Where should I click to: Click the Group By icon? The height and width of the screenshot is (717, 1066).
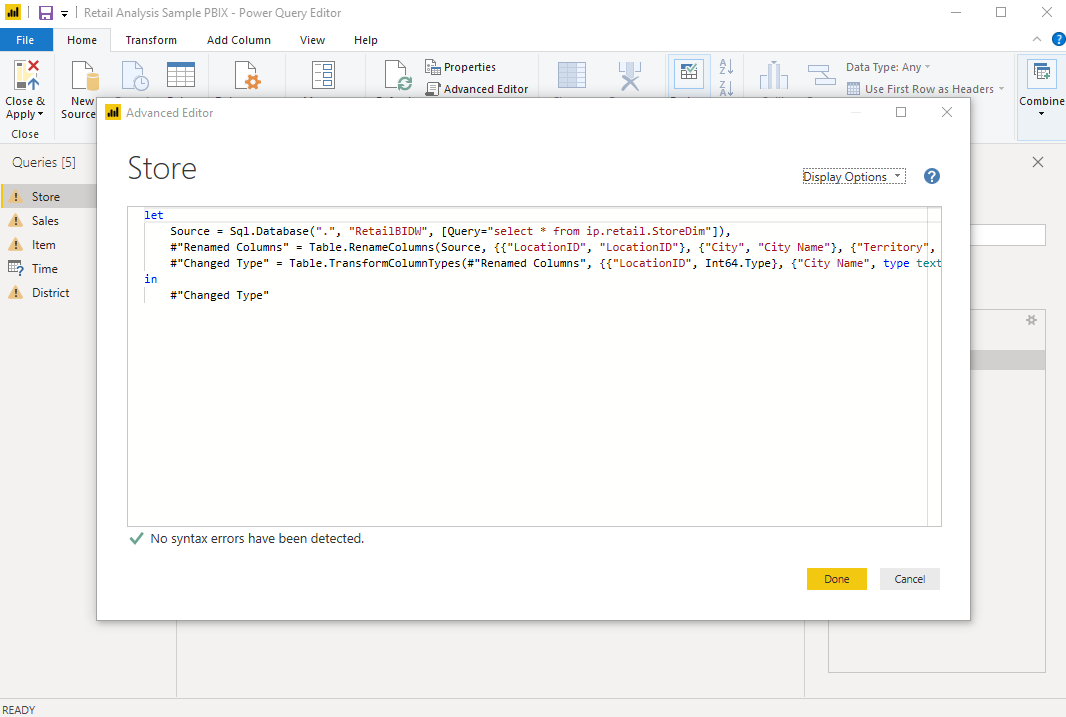[x=821, y=75]
